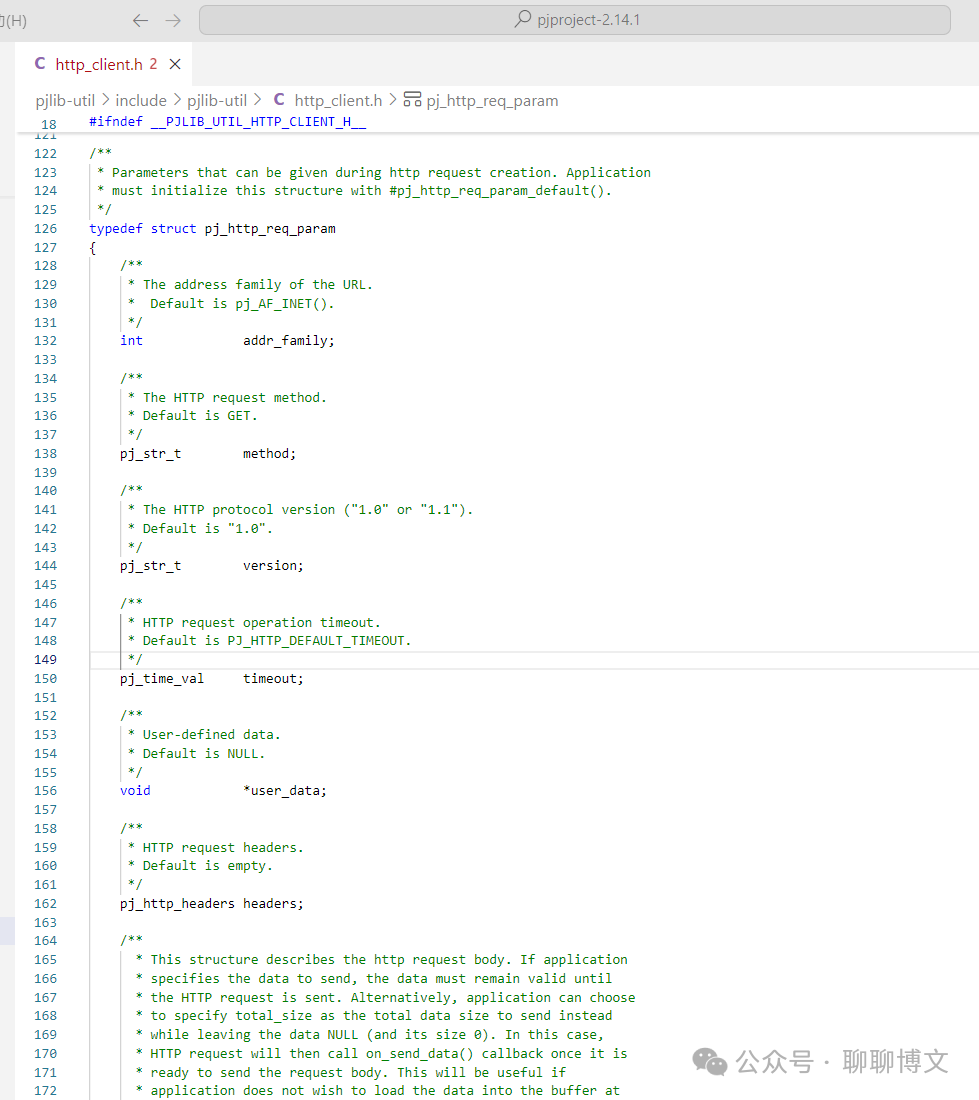979x1100 pixels.
Task: Click comment 'Default is NULL.'
Action: [x=204, y=754]
